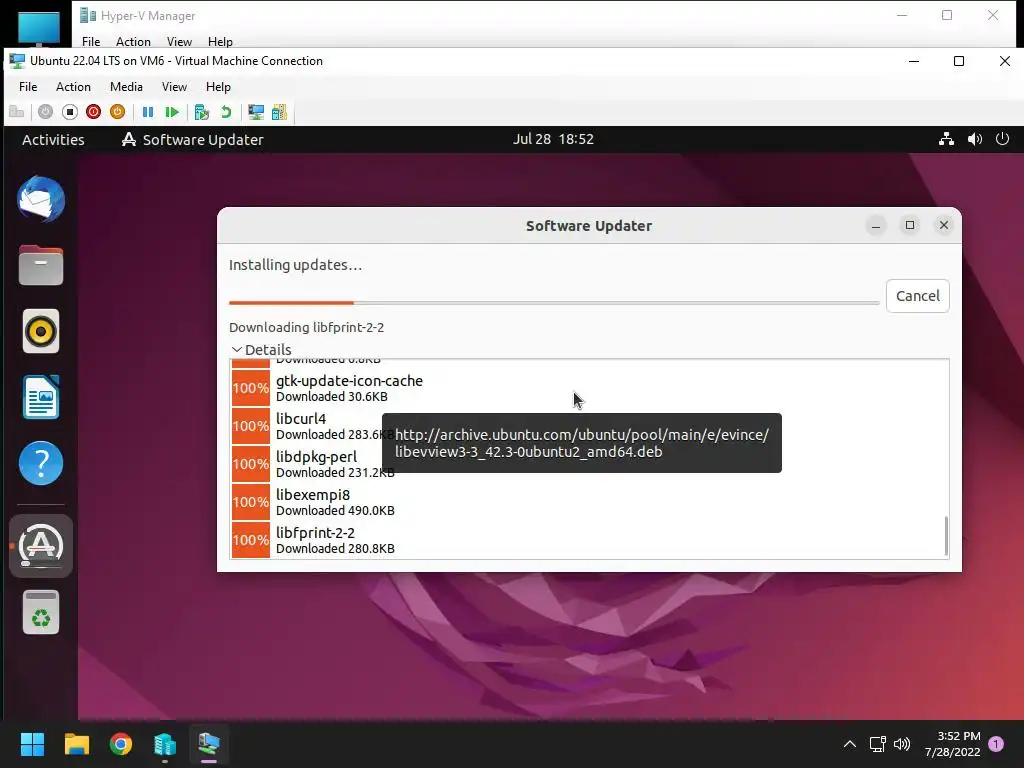Viewport: 1024px width, 768px height.
Task: Maximize the Software Updater window
Action: [x=910, y=225]
